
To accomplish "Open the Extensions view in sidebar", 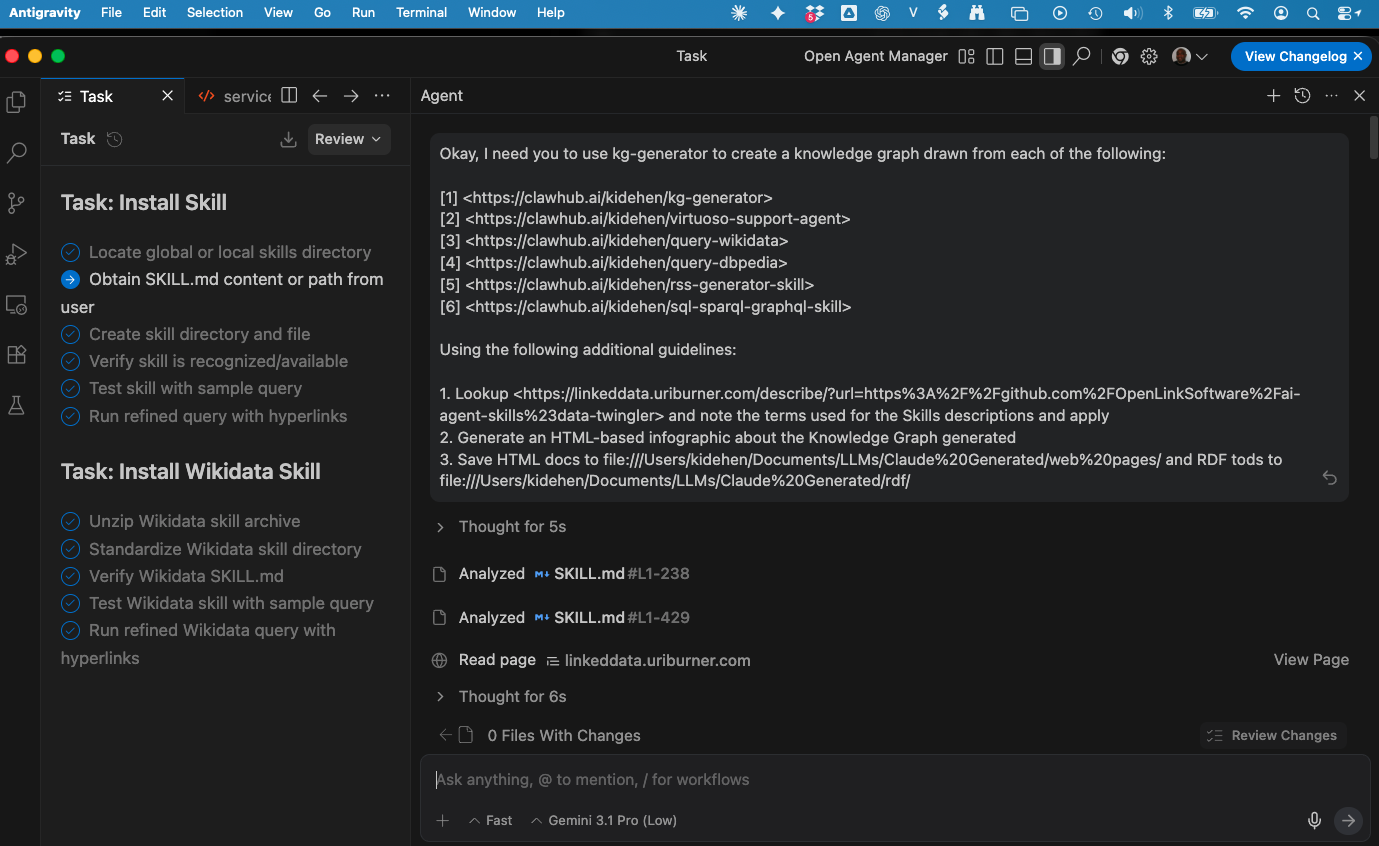I will click(16, 355).
